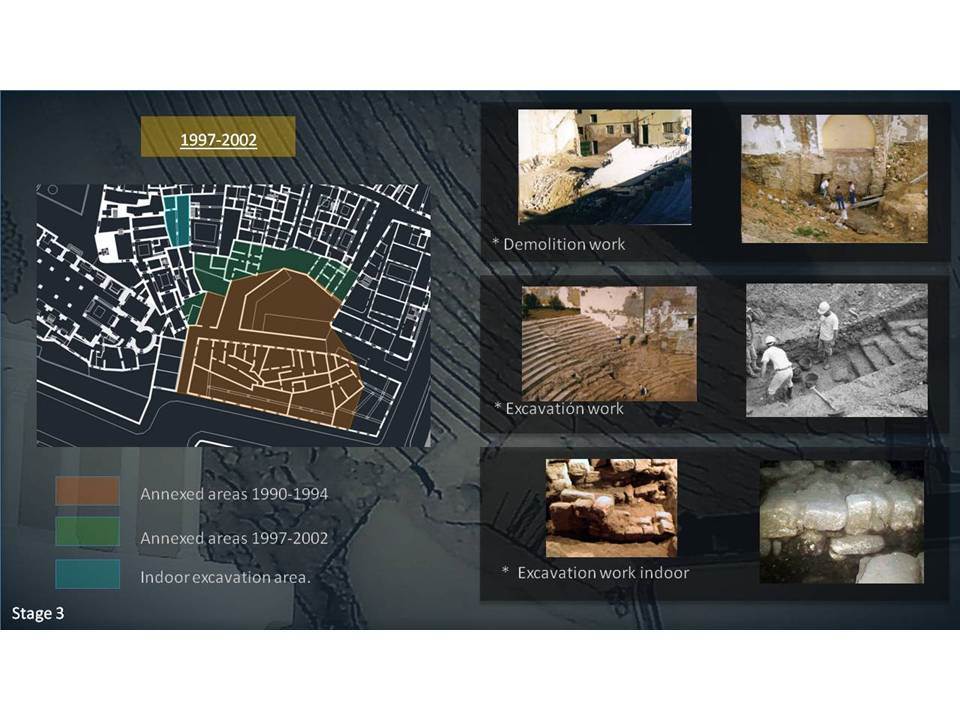Select the teal indoor excavation legend swatch
This screenshot has width=960, height=720.
(87, 574)
